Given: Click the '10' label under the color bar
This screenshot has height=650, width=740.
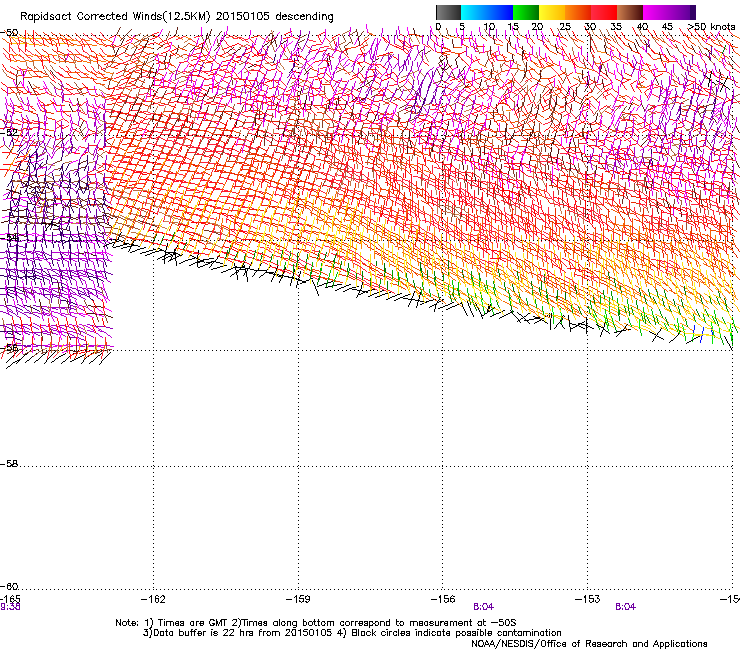Looking at the screenshot, I should 489,27.
